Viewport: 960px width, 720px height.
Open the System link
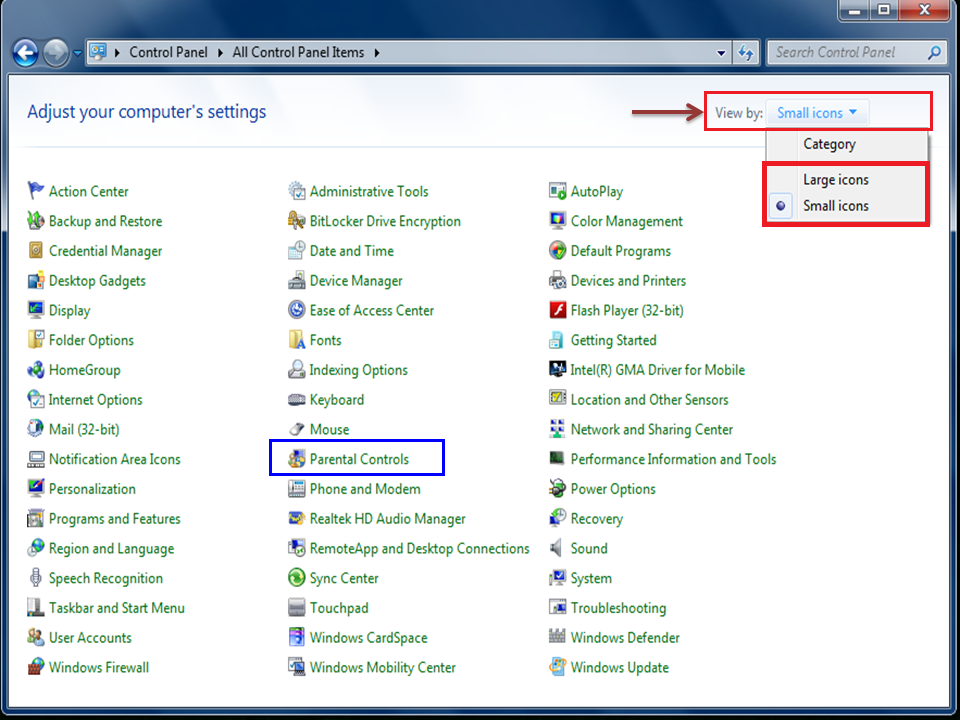tap(591, 578)
